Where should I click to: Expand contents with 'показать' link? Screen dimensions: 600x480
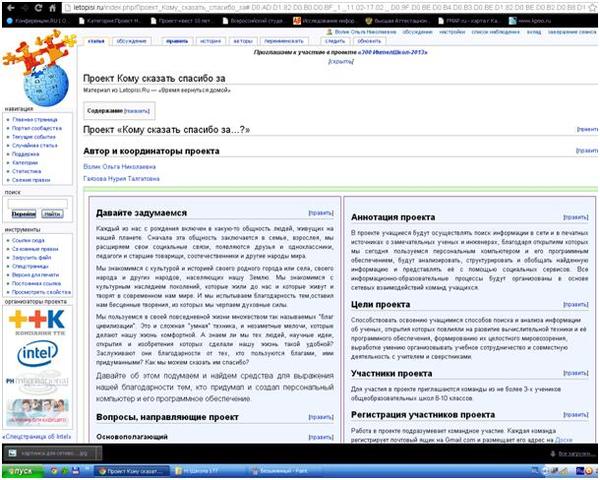(x=137, y=111)
